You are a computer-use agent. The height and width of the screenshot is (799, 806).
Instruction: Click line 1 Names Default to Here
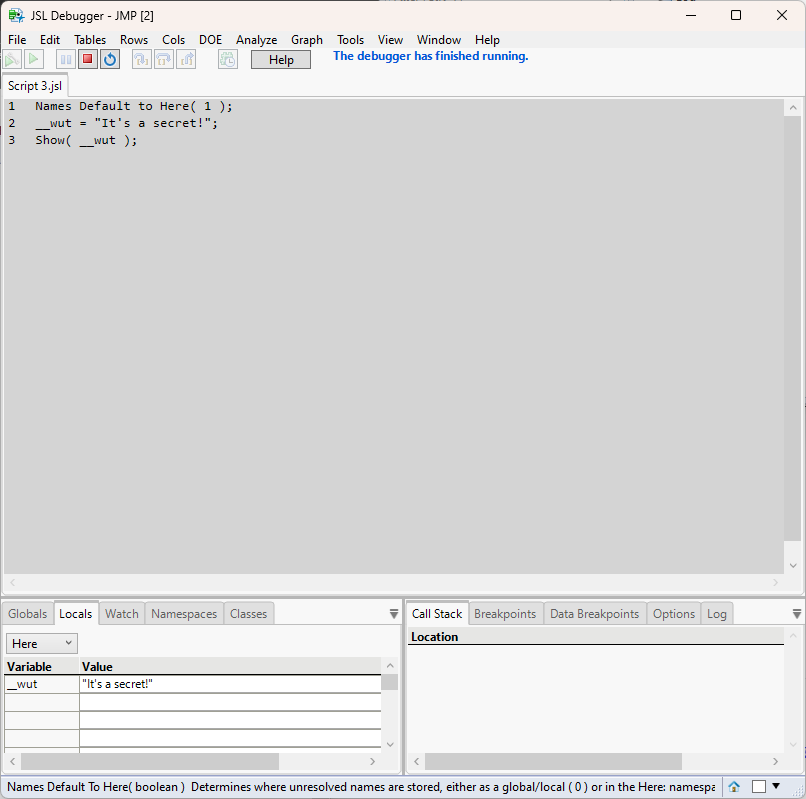click(x=134, y=106)
